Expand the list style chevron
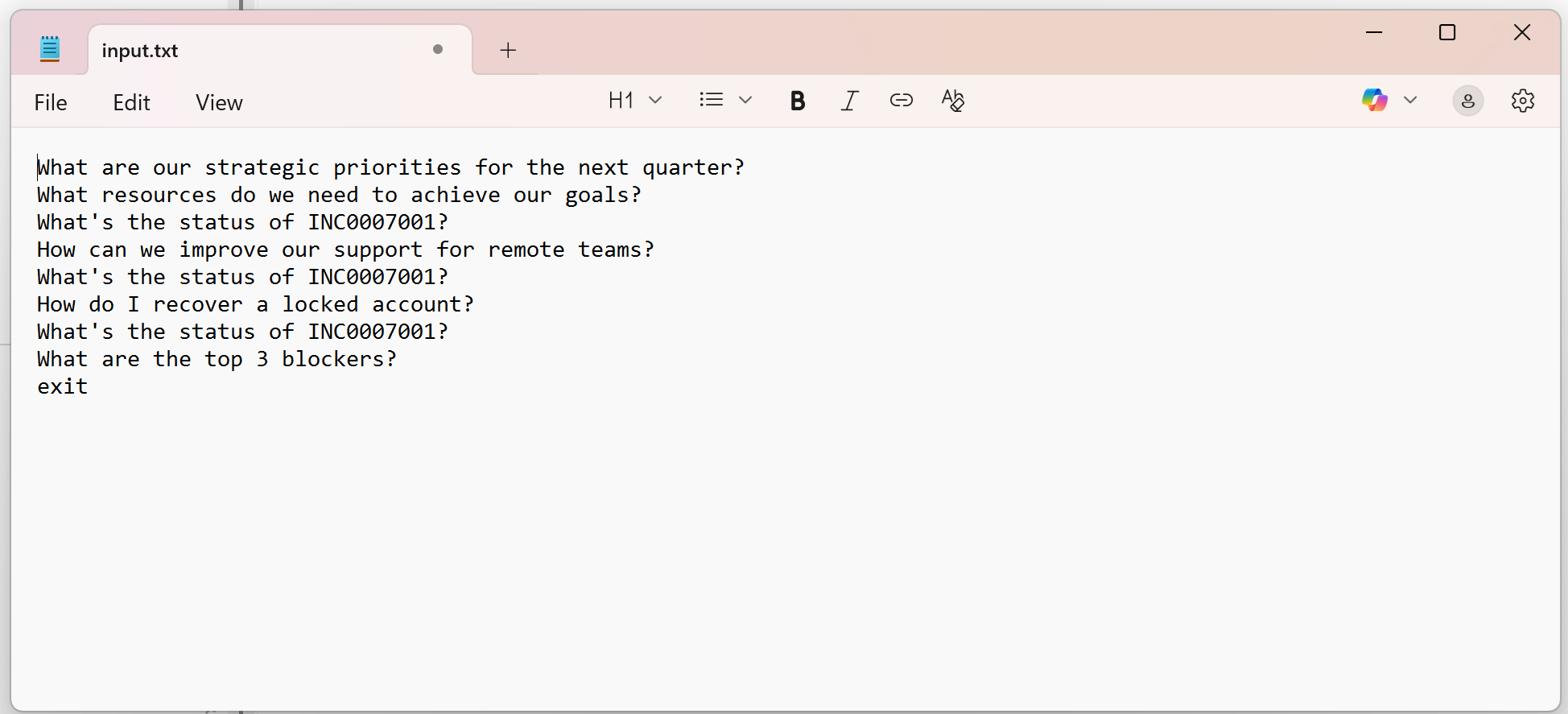 745,100
